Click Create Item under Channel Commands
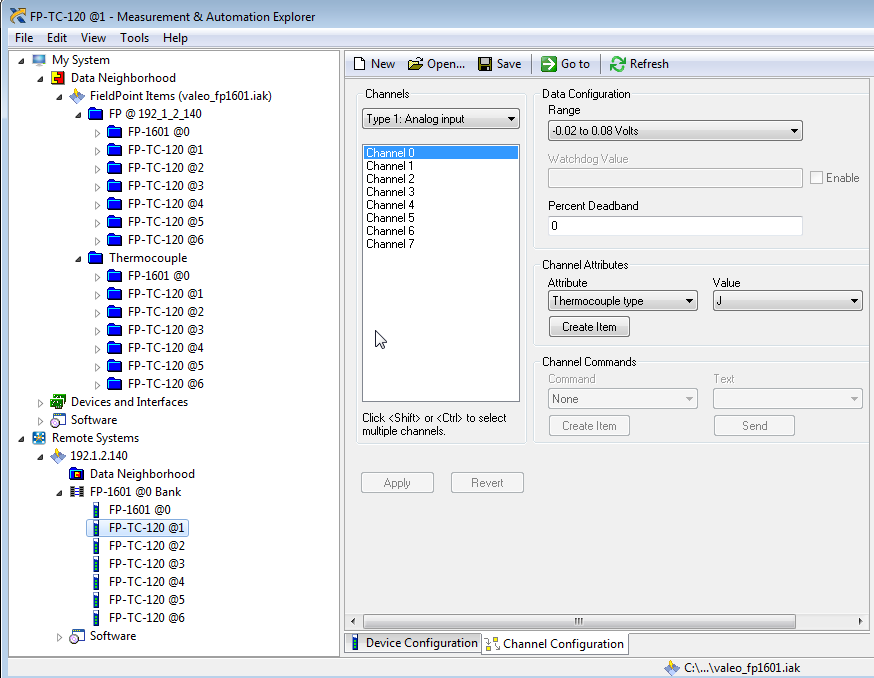The image size is (874, 678). (x=589, y=426)
